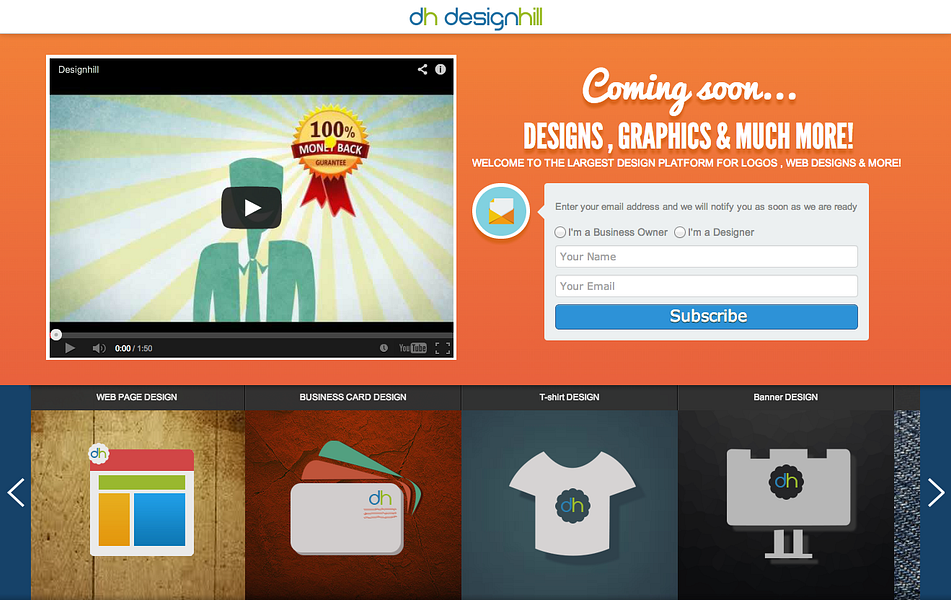The image size is (951, 600).
Task: Click the 100% Money Back badge in video
Action: click(331, 161)
